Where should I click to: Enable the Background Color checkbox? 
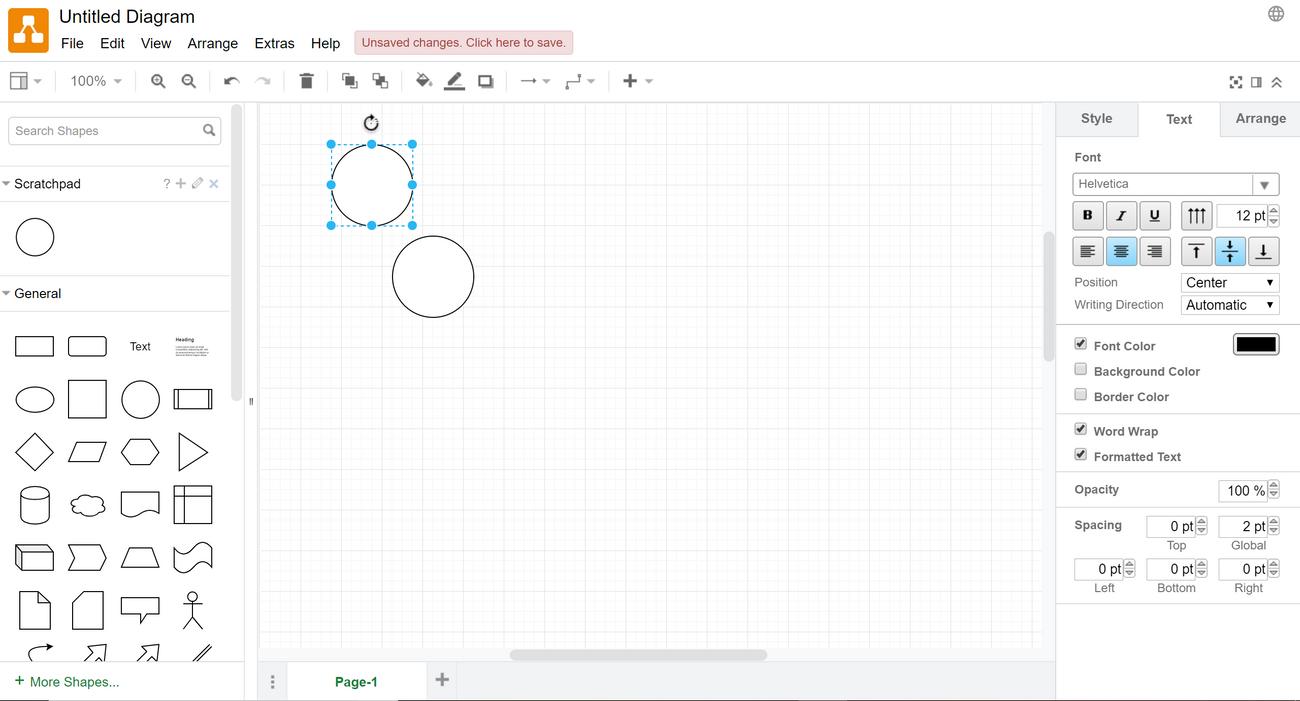click(x=1080, y=368)
